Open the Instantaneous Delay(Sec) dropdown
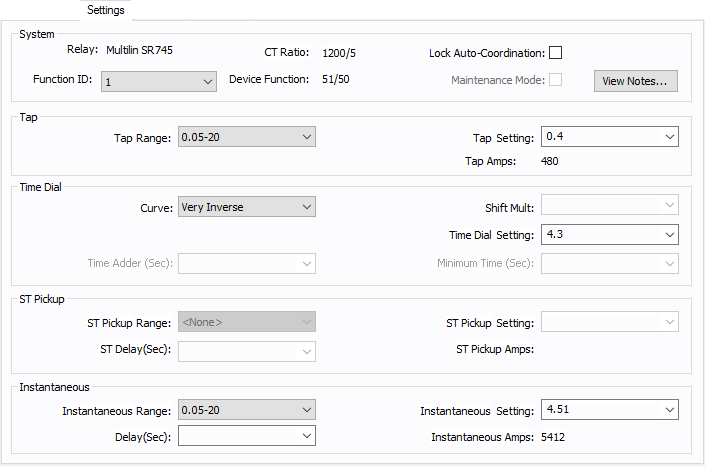Image resolution: width=705 pixels, height=466 pixels. (246, 436)
